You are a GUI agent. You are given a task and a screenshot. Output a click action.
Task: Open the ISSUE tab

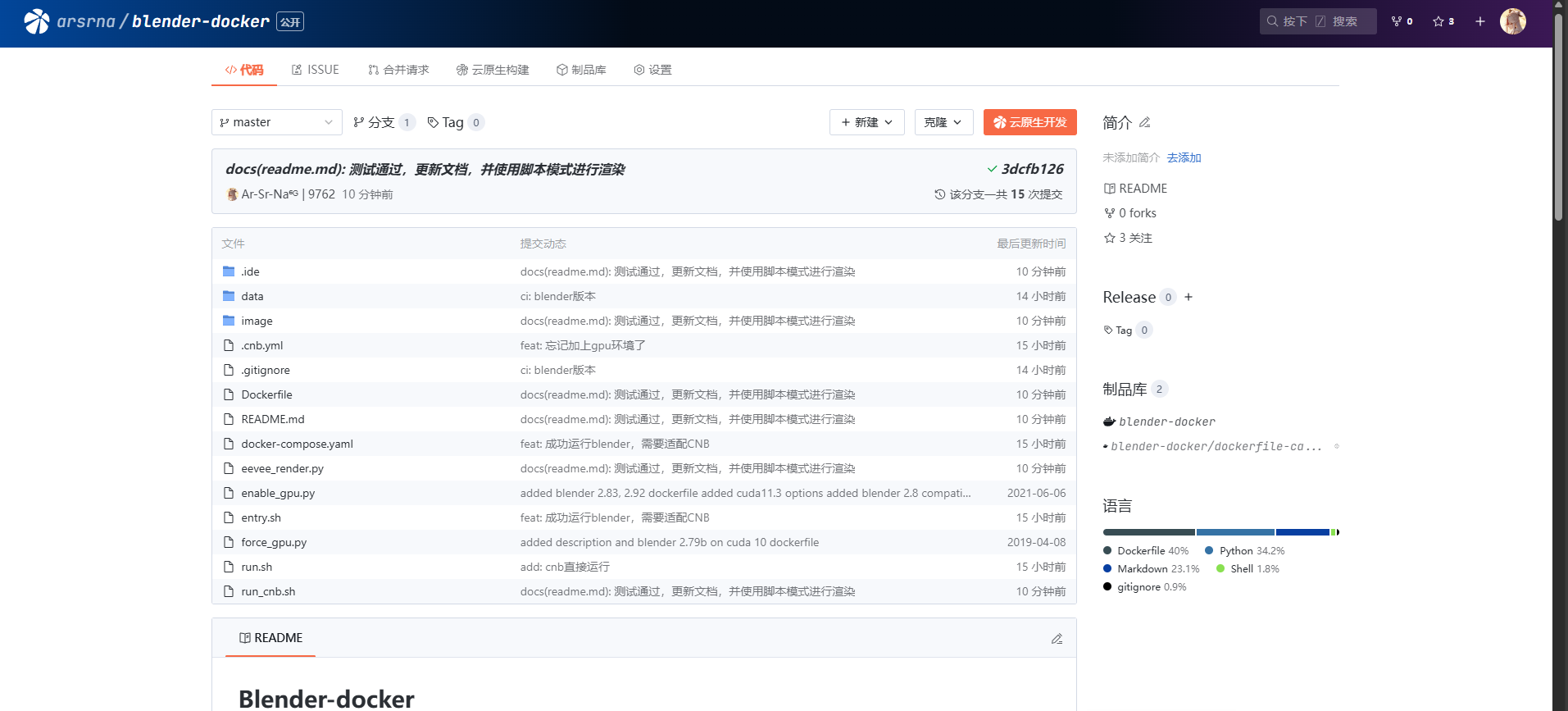pos(316,70)
